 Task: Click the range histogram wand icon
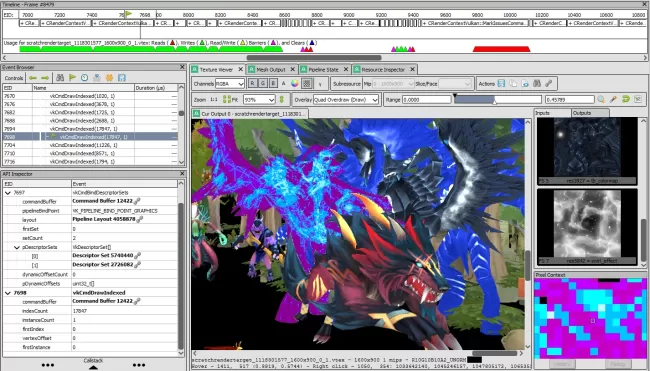pos(613,99)
